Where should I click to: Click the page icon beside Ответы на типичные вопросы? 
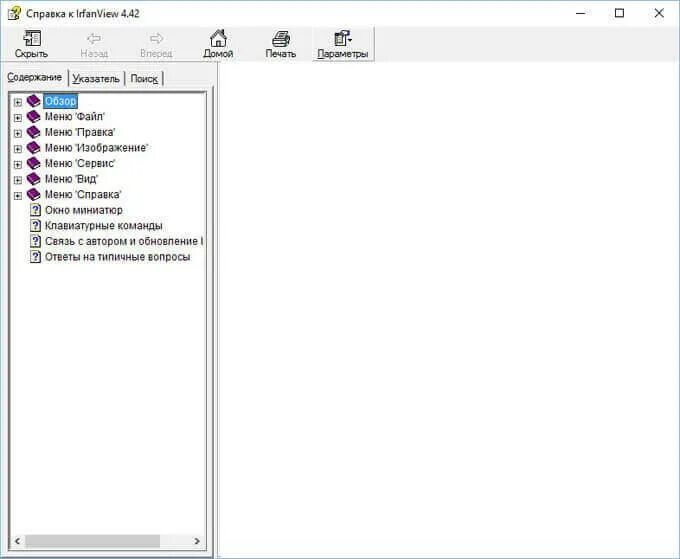(x=35, y=257)
